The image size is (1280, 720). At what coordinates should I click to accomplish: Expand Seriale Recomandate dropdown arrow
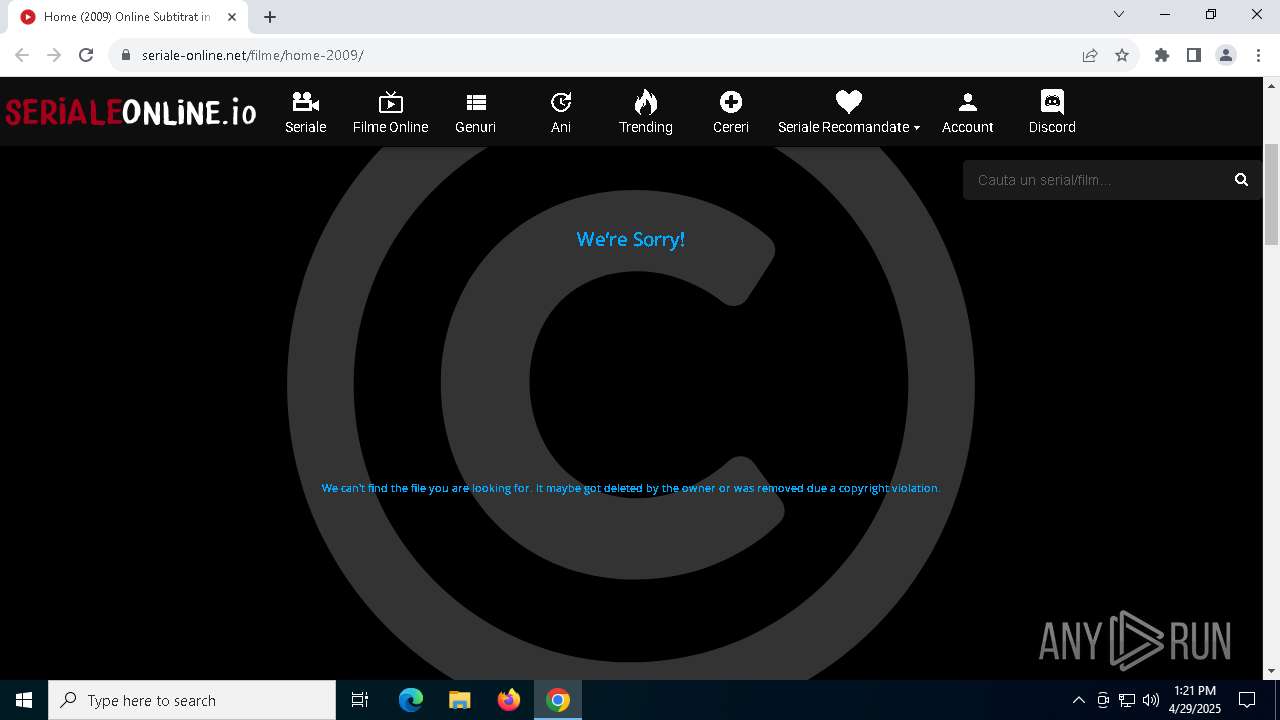tap(917, 128)
